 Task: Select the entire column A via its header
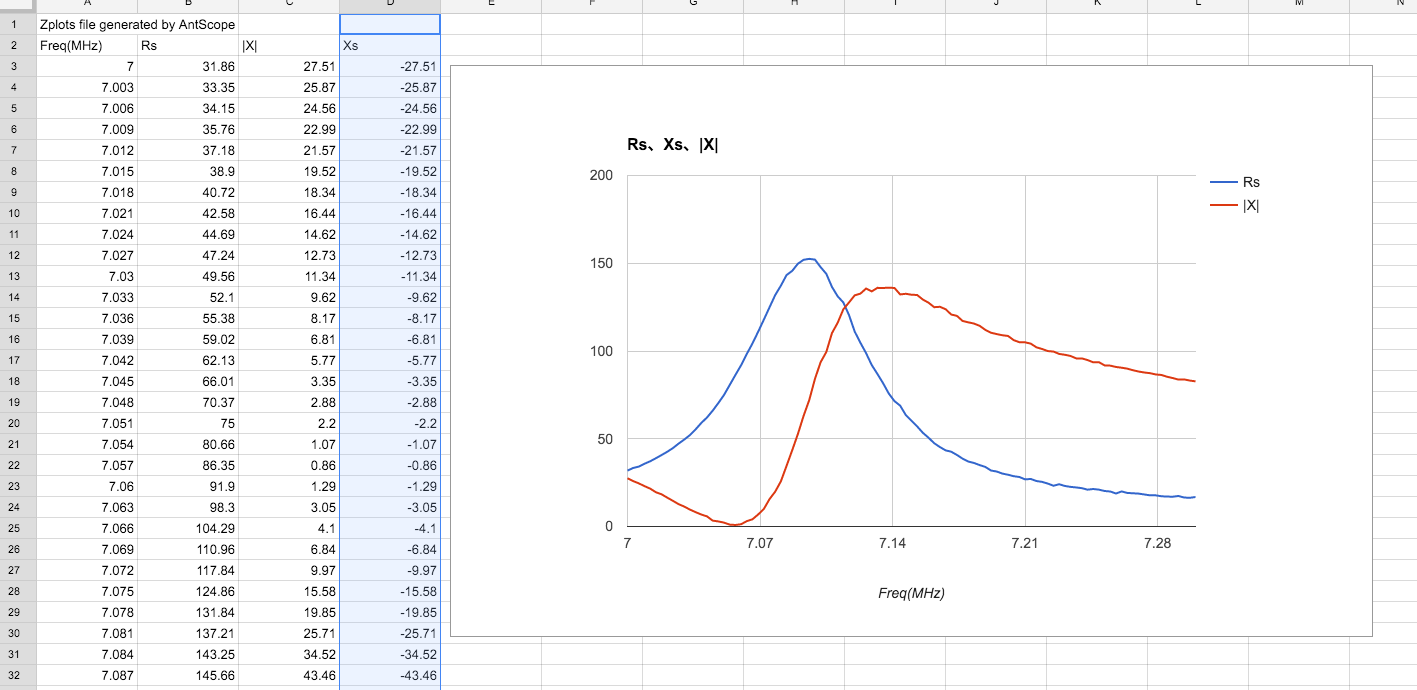pyautogui.click(x=86, y=5)
